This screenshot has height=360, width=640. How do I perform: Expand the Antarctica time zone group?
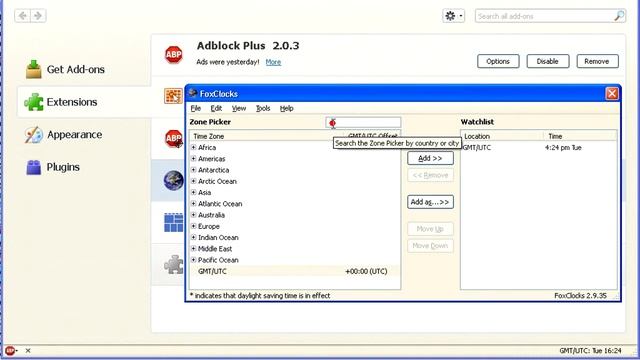pyautogui.click(x=194, y=169)
